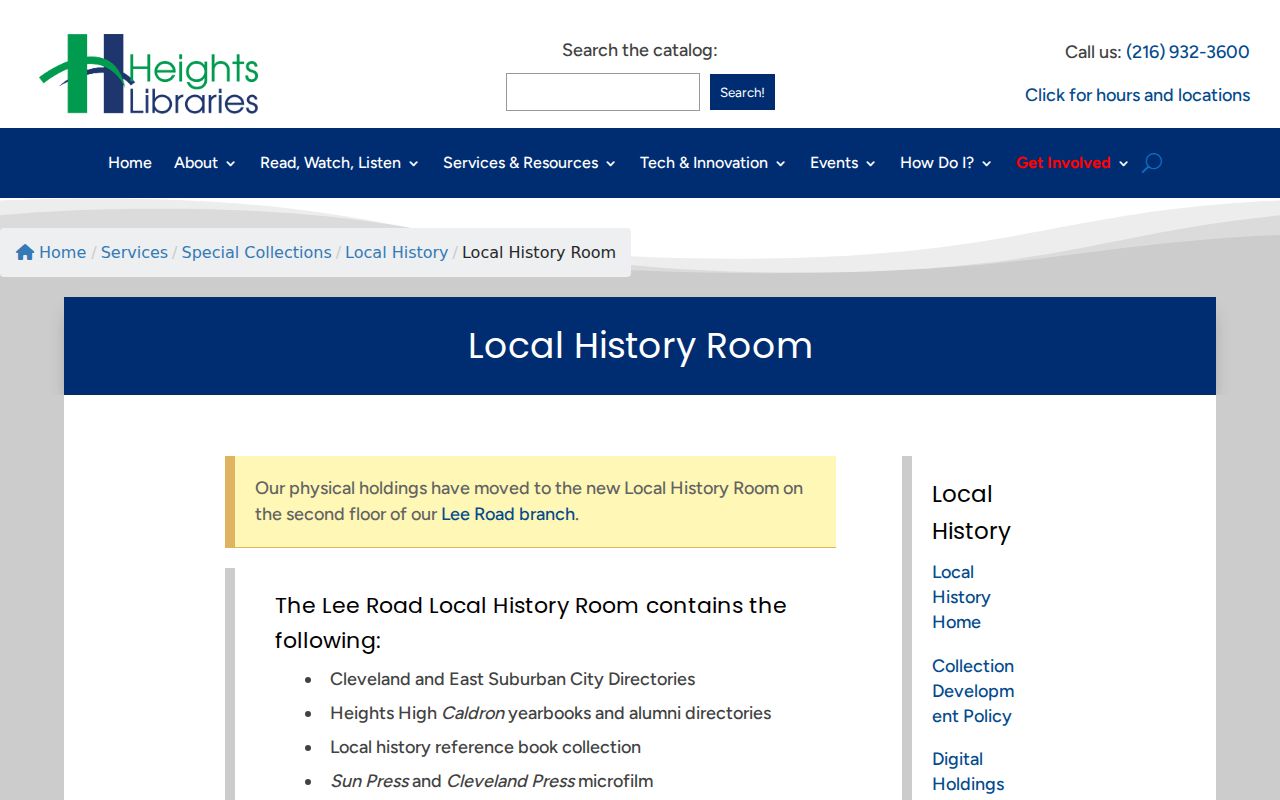Click the Local History Room page title

640,346
